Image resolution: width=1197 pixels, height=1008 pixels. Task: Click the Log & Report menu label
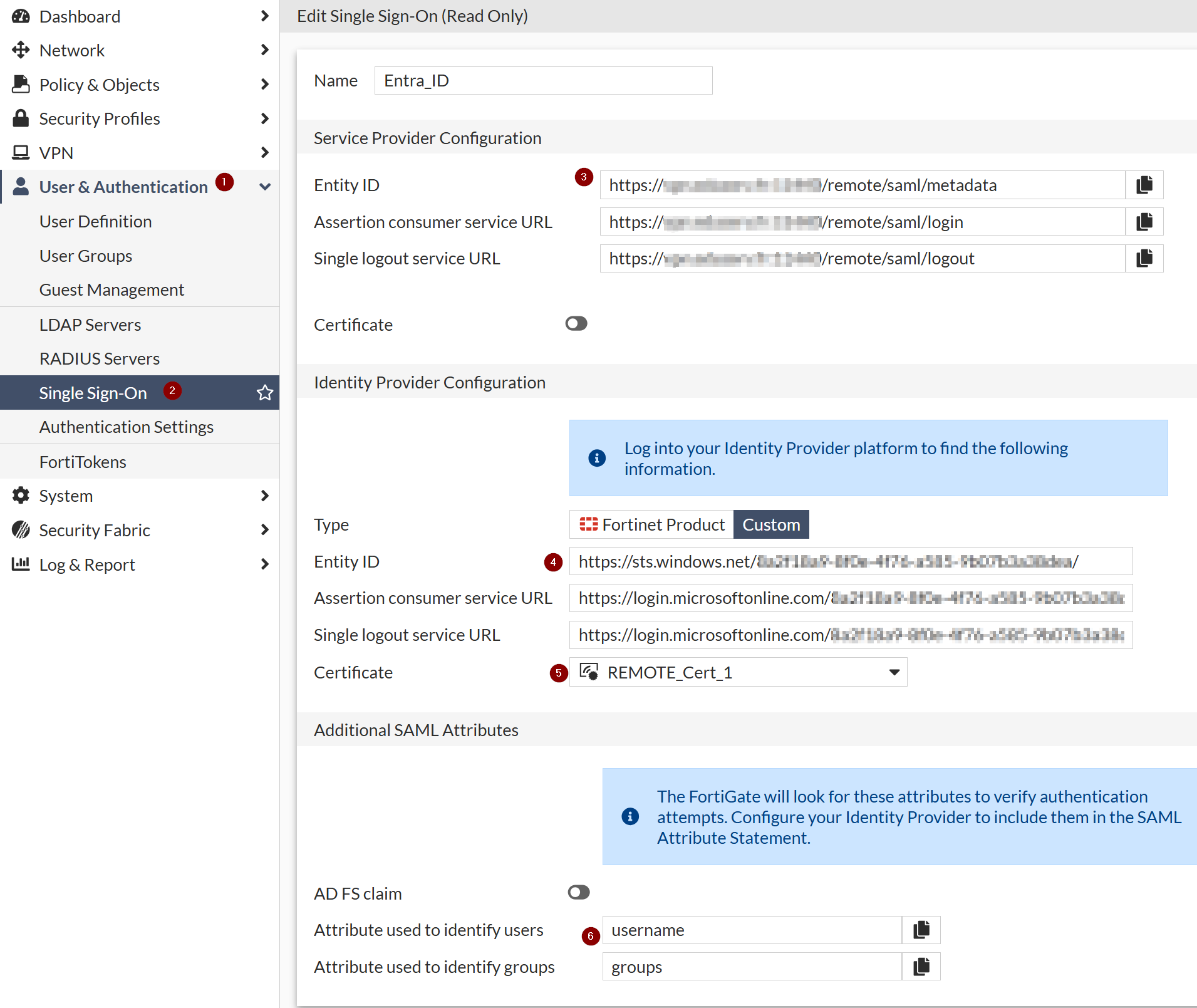[x=87, y=564]
